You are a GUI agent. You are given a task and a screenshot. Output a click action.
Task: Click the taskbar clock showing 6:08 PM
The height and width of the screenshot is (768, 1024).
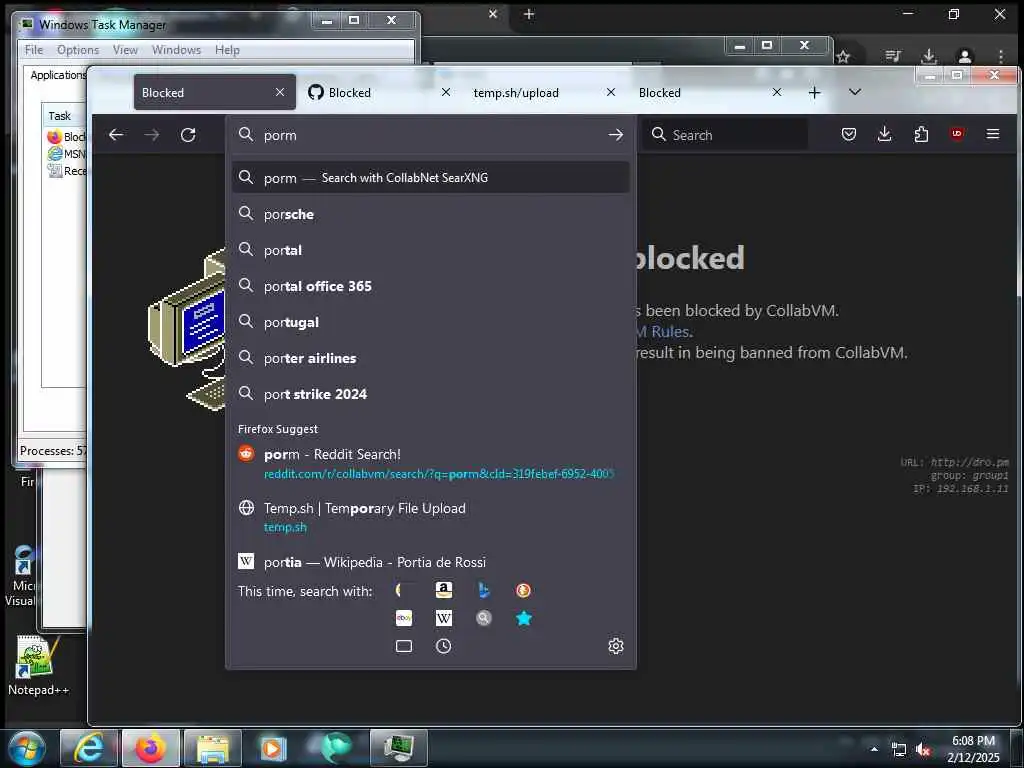[x=973, y=749]
